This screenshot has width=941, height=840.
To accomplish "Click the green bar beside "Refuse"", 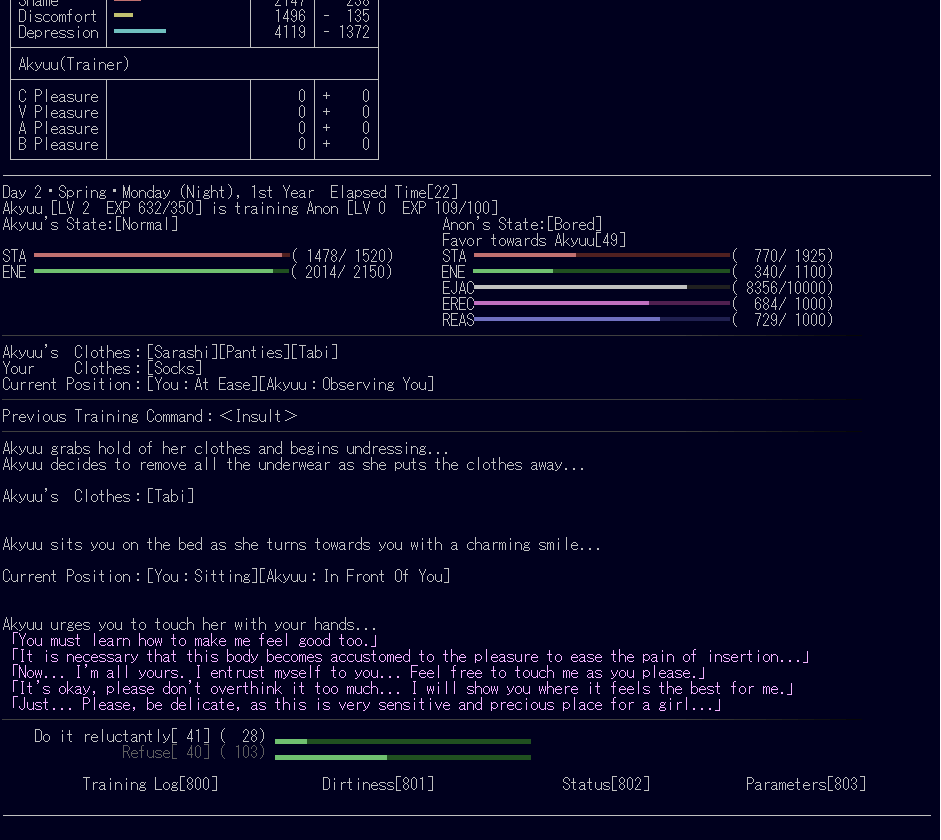I will 403,758.
